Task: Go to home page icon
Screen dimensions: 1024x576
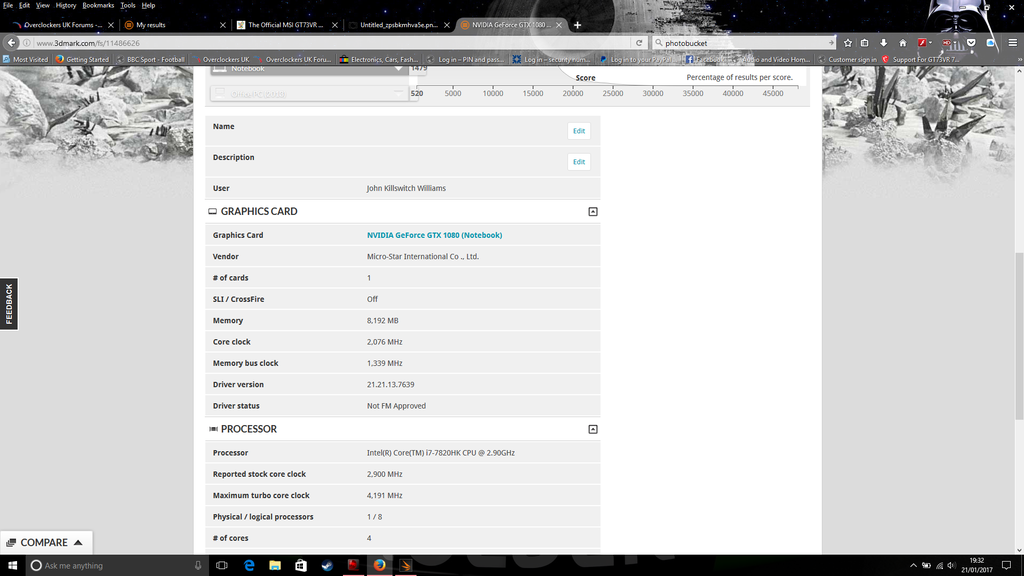Action: (x=903, y=42)
